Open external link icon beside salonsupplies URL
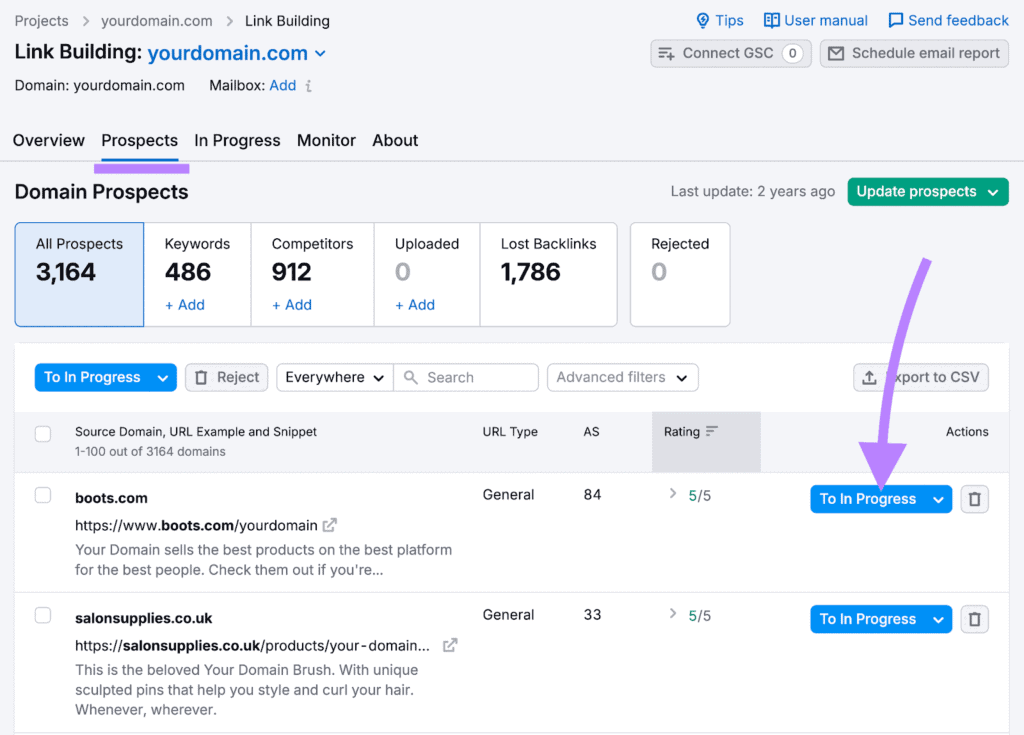This screenshot has width=1024, height=735. click(x=450, y=645)
